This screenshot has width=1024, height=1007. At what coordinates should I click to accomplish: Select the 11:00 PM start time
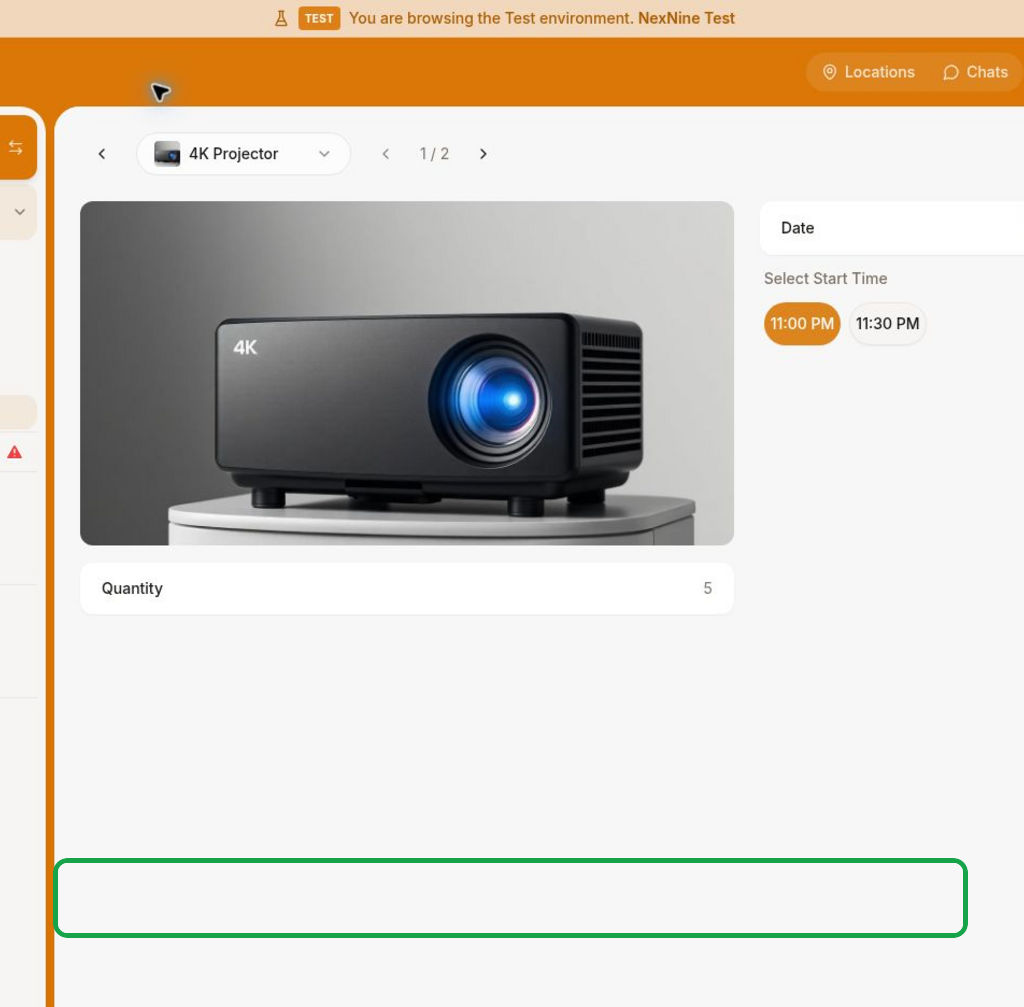click(802, 324)
